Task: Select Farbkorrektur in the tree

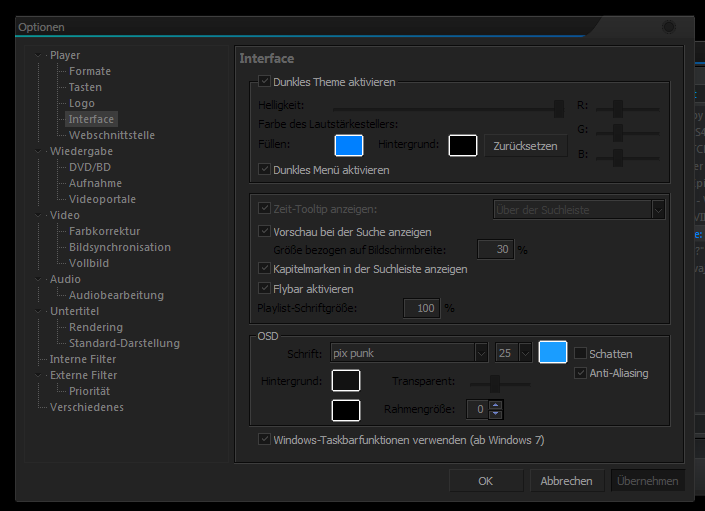Action: coord(104,231)
